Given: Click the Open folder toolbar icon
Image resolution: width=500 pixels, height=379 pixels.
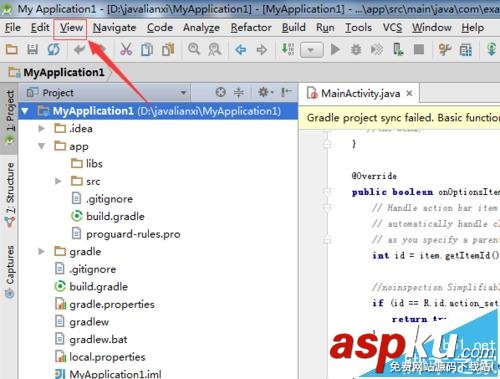Looking at the screenshot, I should (x=12, y=50).
